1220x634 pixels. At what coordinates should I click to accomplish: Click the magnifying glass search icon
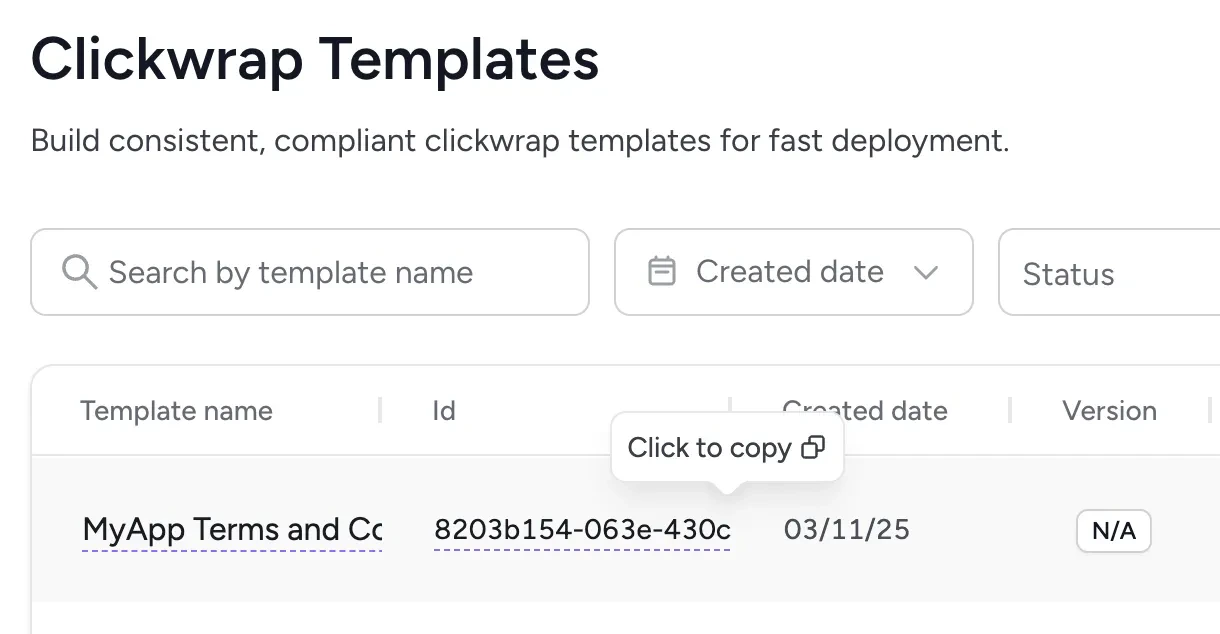click(x=78, y=272)
